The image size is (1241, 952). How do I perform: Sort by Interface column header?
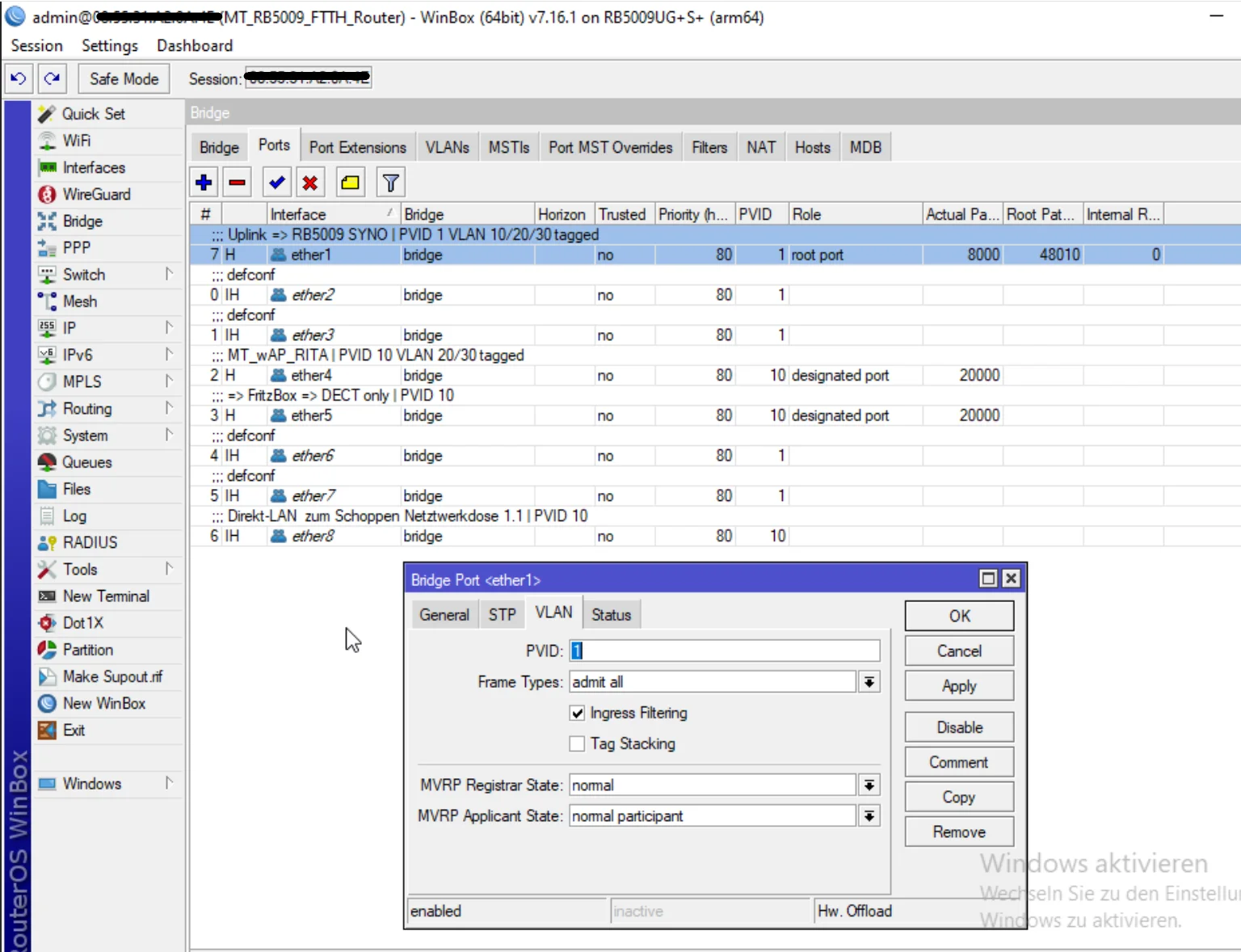(334, 214)
